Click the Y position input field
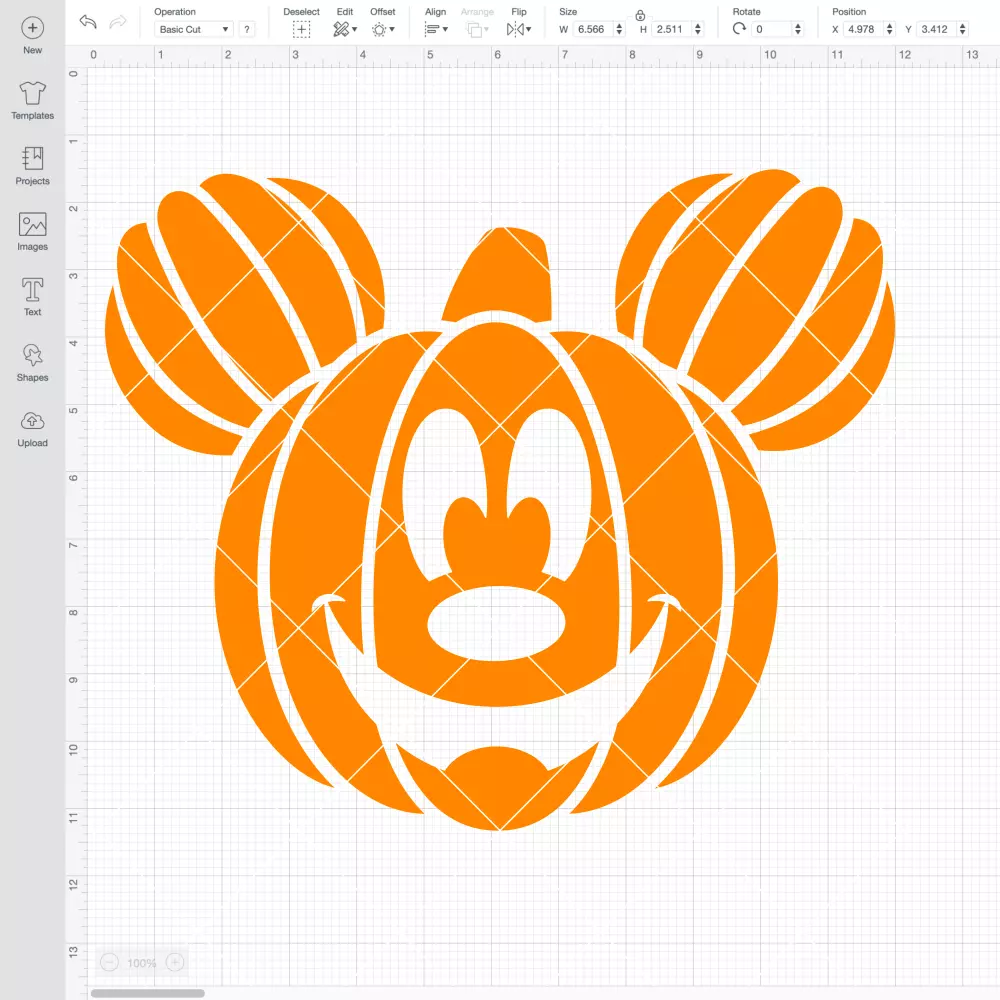 tap(936, 29)
